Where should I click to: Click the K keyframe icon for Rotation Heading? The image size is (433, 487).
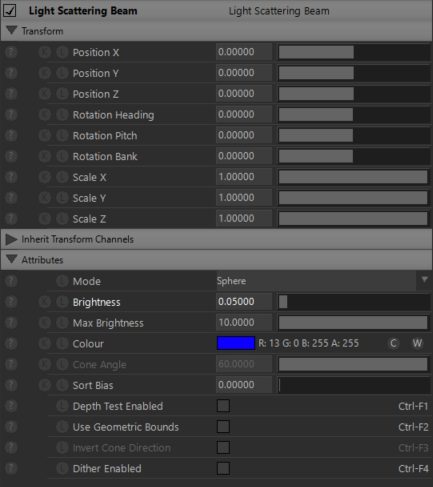45,115
